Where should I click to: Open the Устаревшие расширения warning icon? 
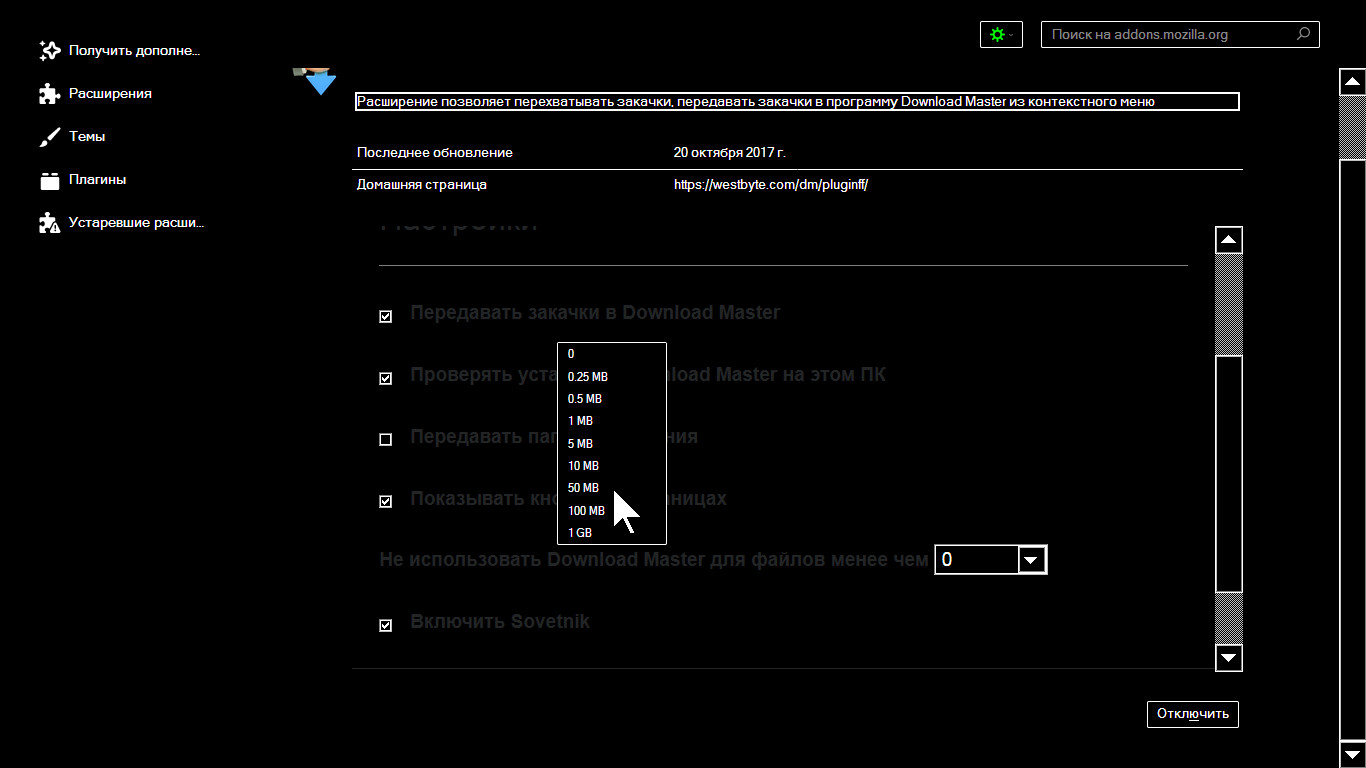tap(50, 223)
